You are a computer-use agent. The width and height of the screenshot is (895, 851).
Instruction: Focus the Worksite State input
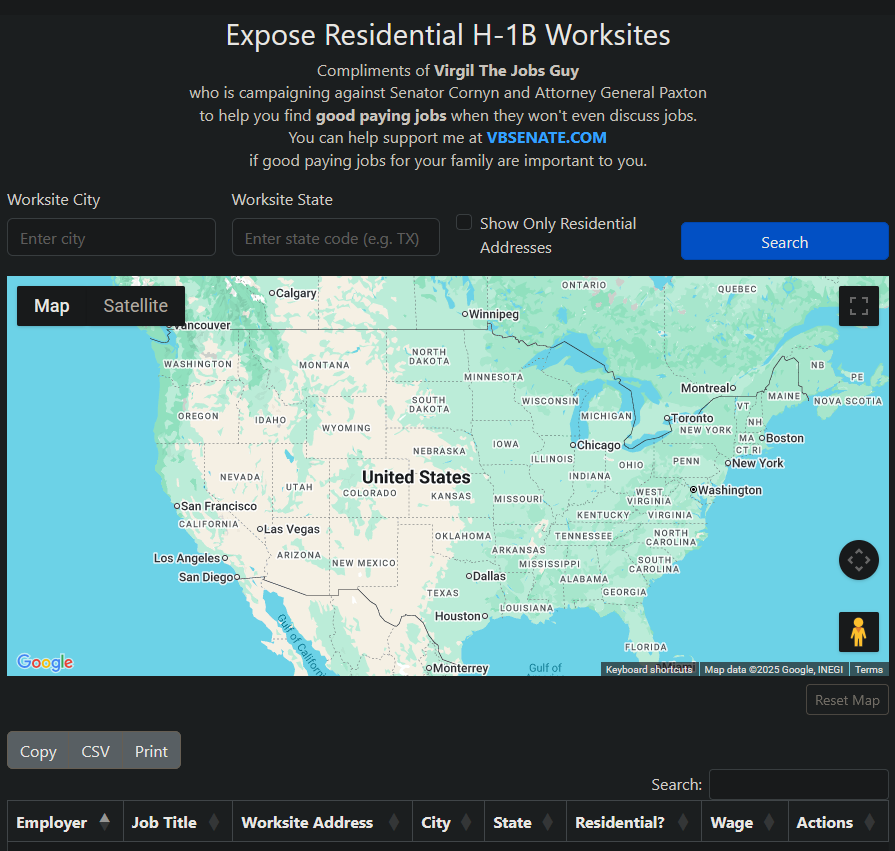coord(336,237)
